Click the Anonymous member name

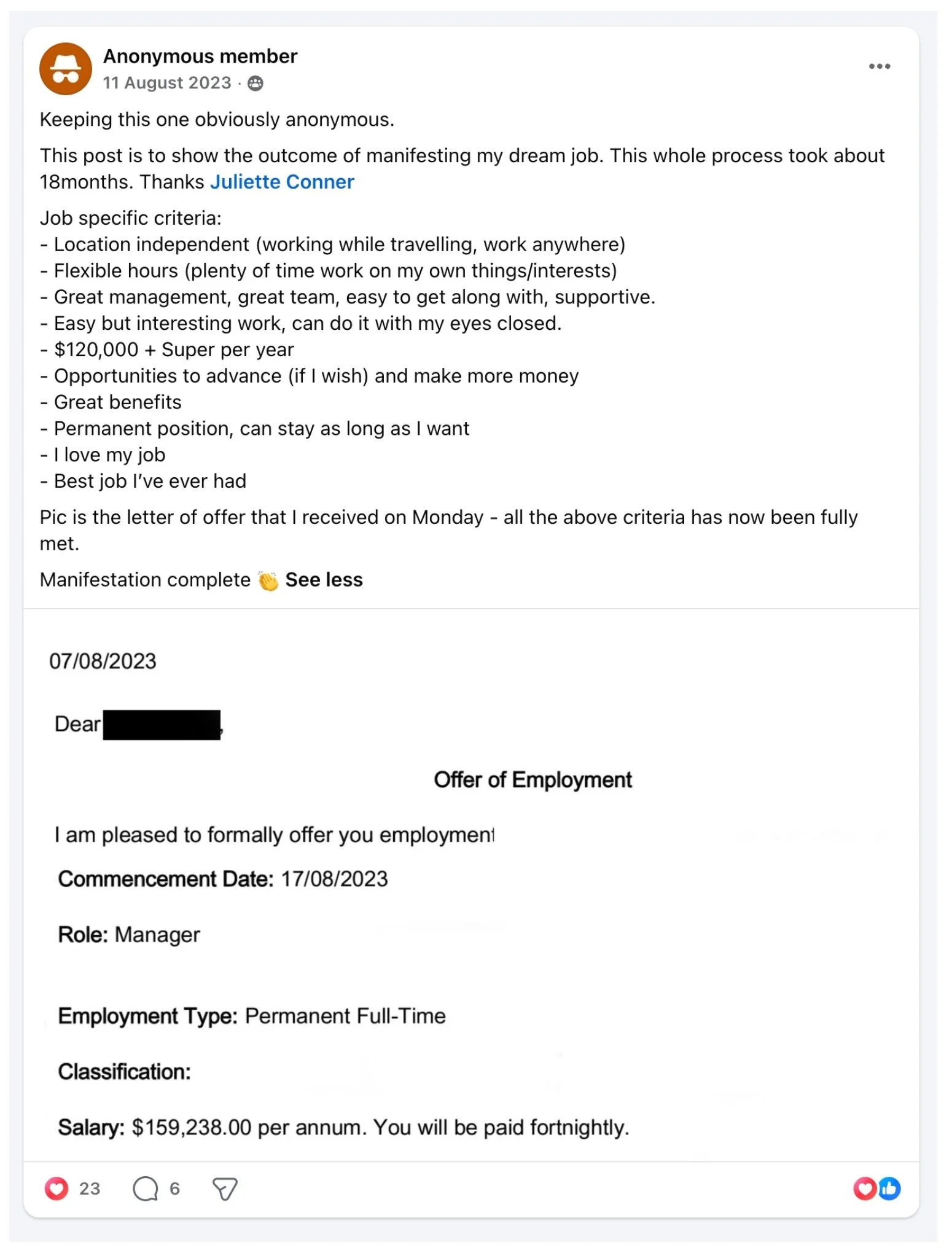(200, 57)
